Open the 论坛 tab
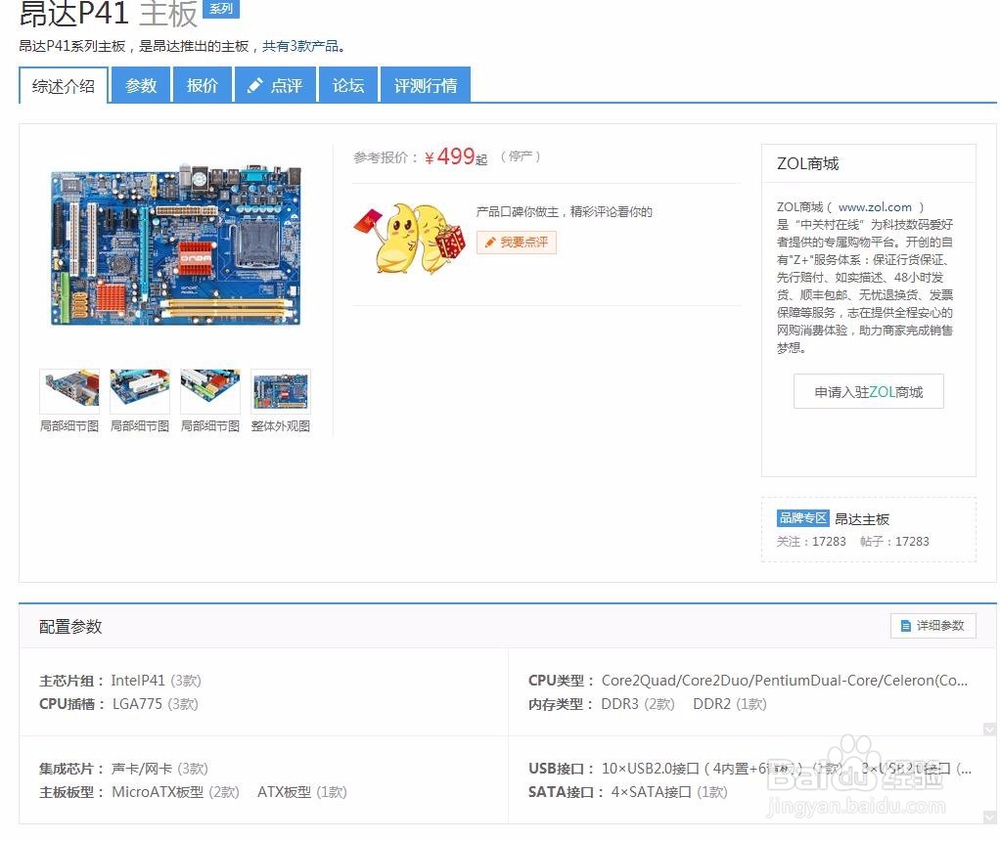The height and width of the screenshot is (841, 1000). [x=347, y=85]
